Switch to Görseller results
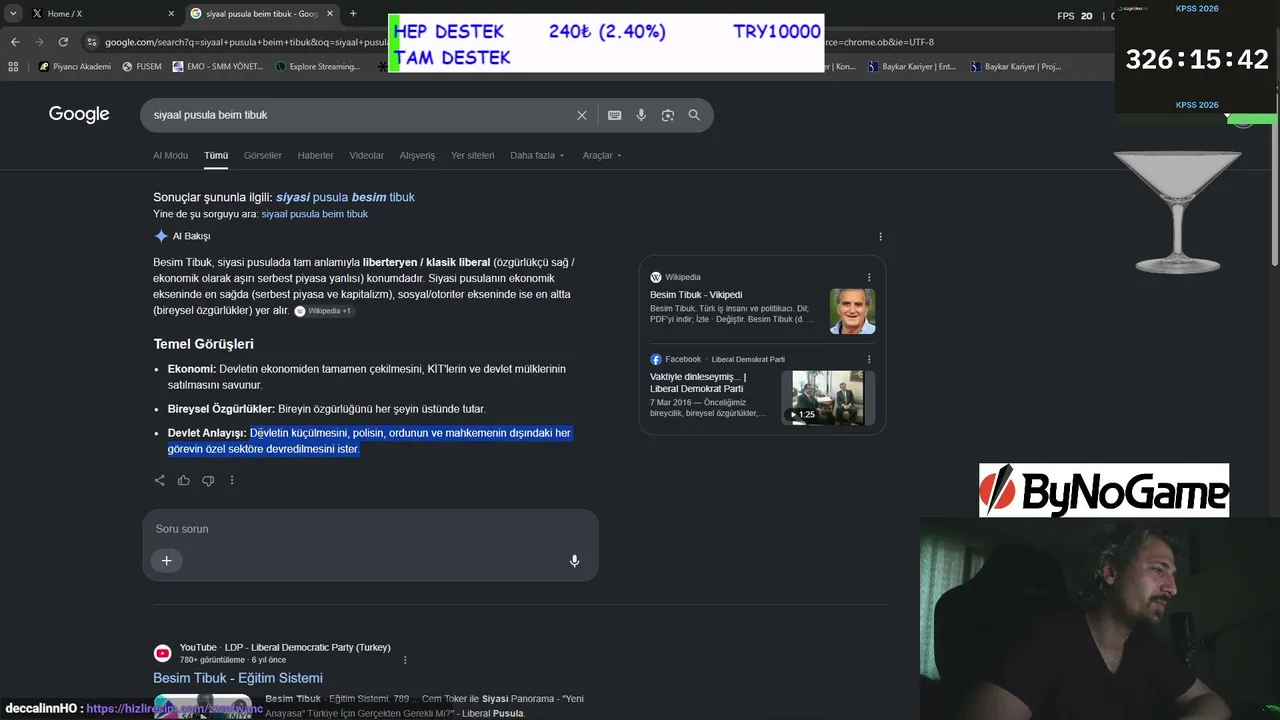This screenshot has height=720, width=1280. pos(263,156)
